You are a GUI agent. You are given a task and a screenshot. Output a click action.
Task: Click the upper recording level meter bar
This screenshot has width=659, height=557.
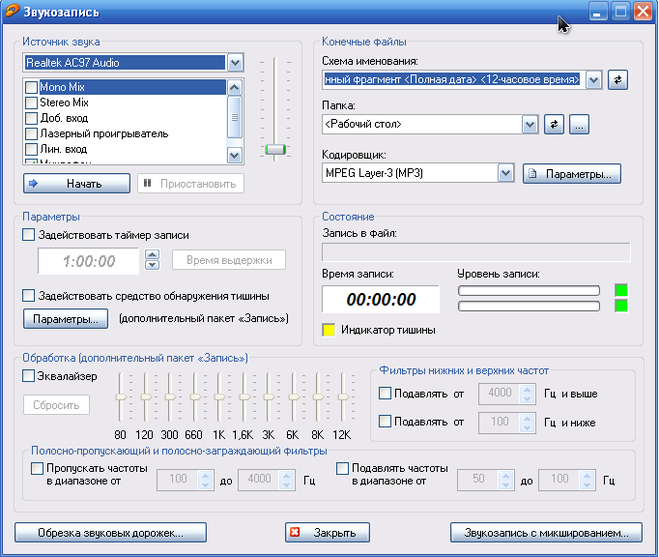point(529,290)
